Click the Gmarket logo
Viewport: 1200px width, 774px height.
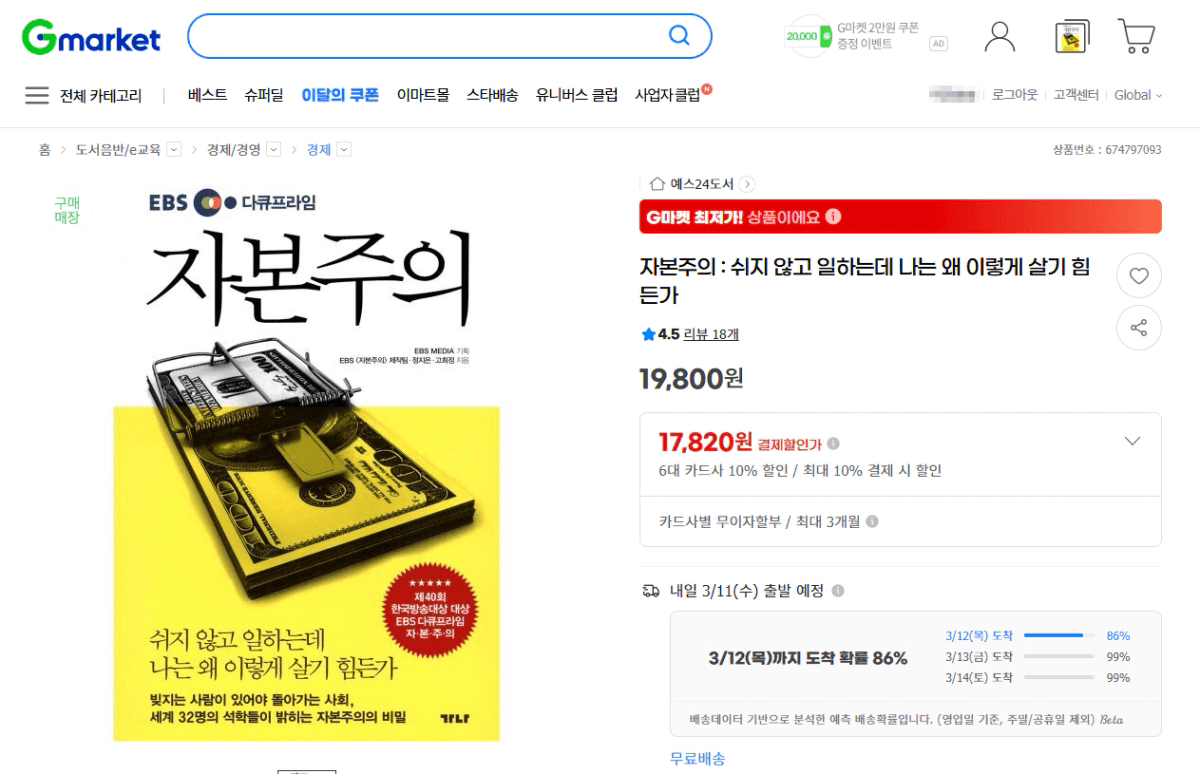91,37
